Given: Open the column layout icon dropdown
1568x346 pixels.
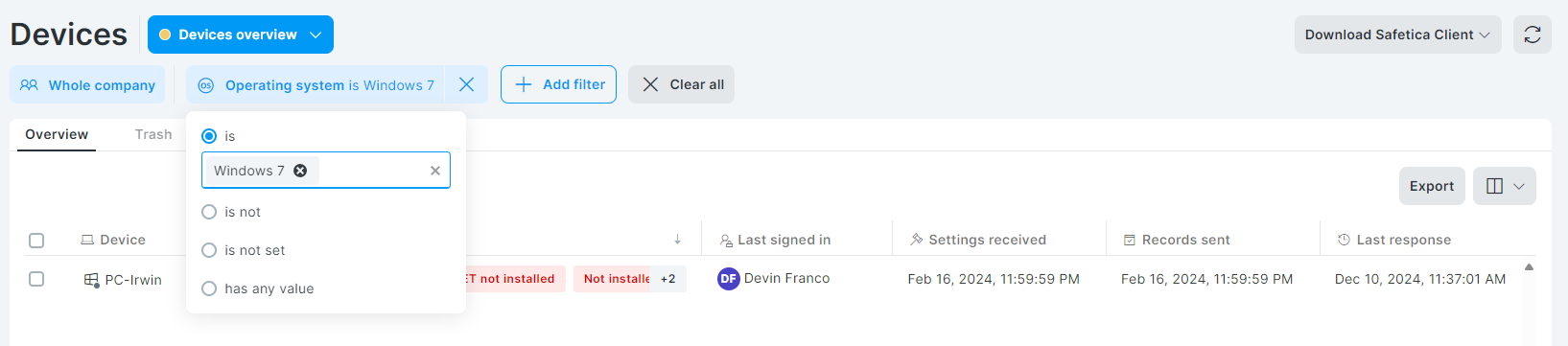Looking at the screenshot, I should (x=1505, y=186).
